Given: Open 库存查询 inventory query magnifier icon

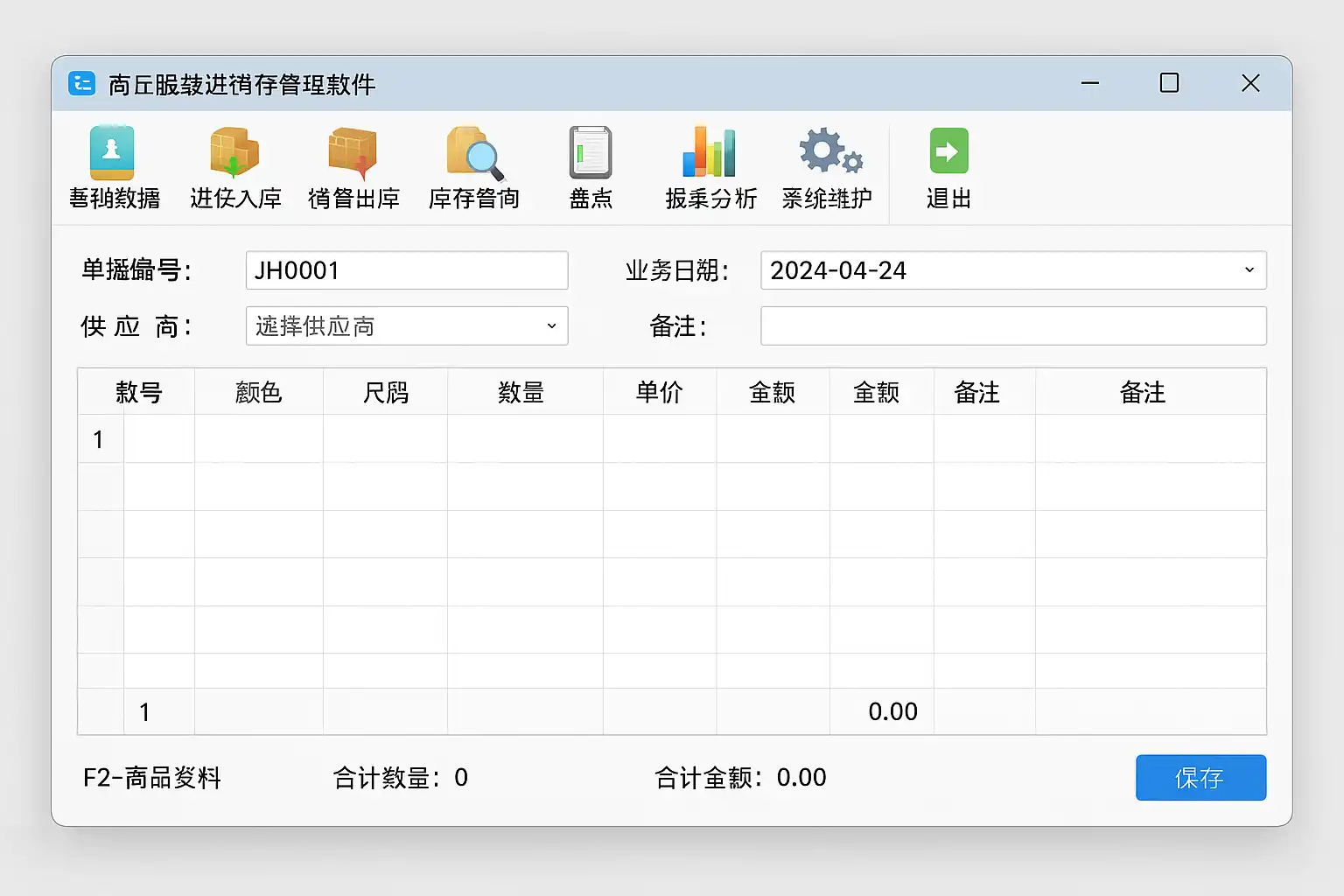Looking at the screenshot, I should click(x=474, y=154).
